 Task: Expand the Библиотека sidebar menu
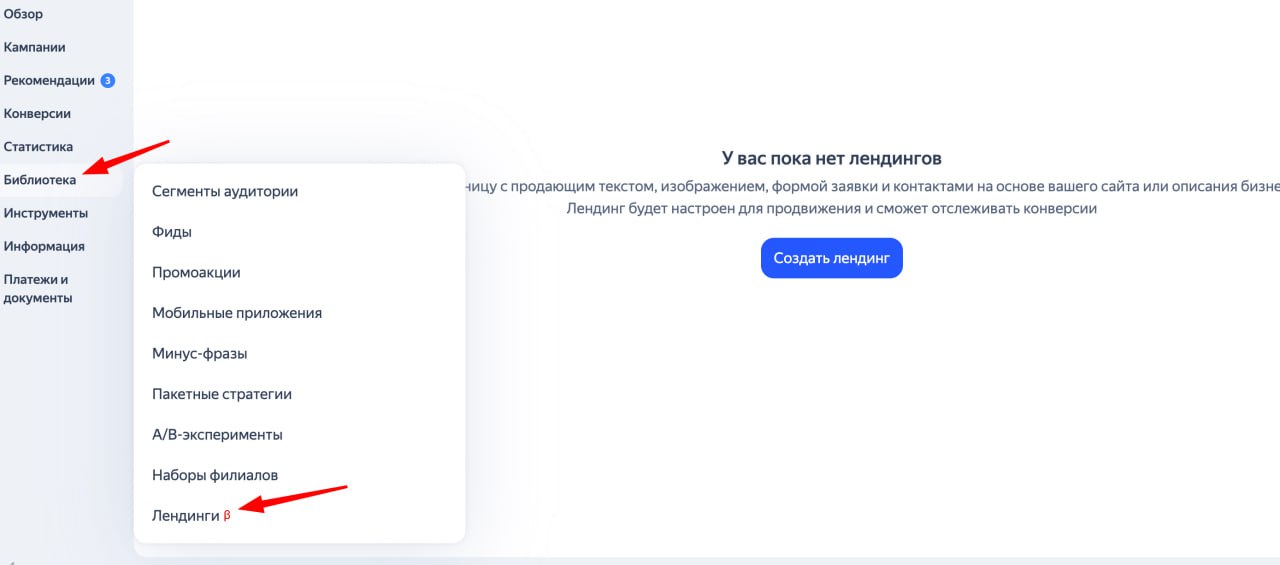click(x=40, y=180)
